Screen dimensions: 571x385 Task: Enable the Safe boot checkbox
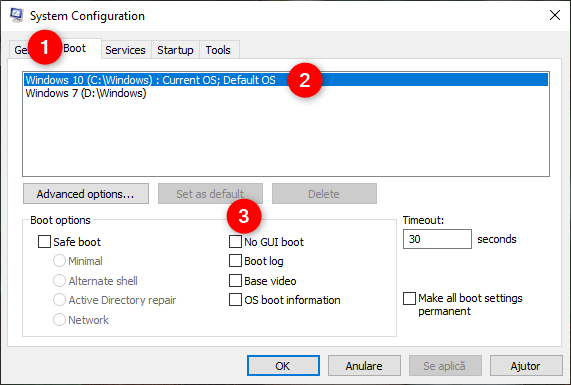click(x=44, y=242)
